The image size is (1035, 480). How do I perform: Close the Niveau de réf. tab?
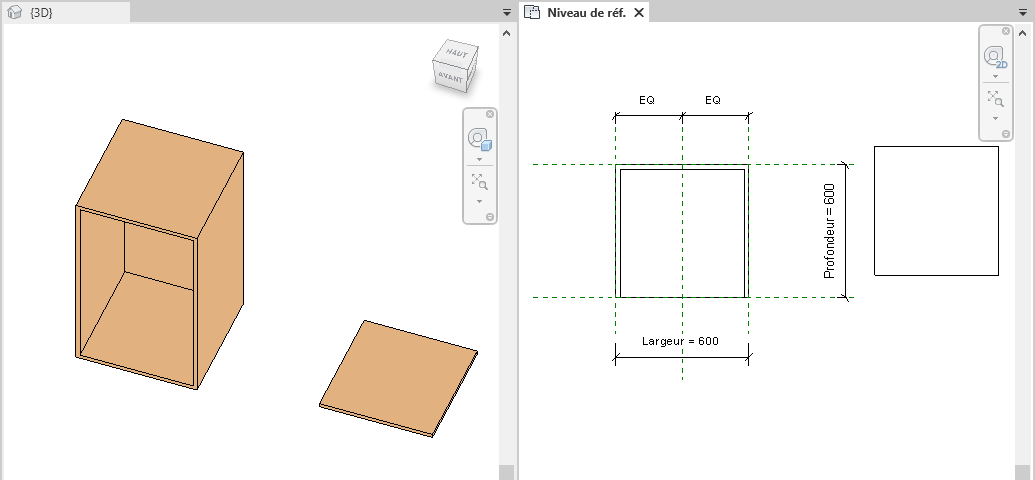click(639, 12)
